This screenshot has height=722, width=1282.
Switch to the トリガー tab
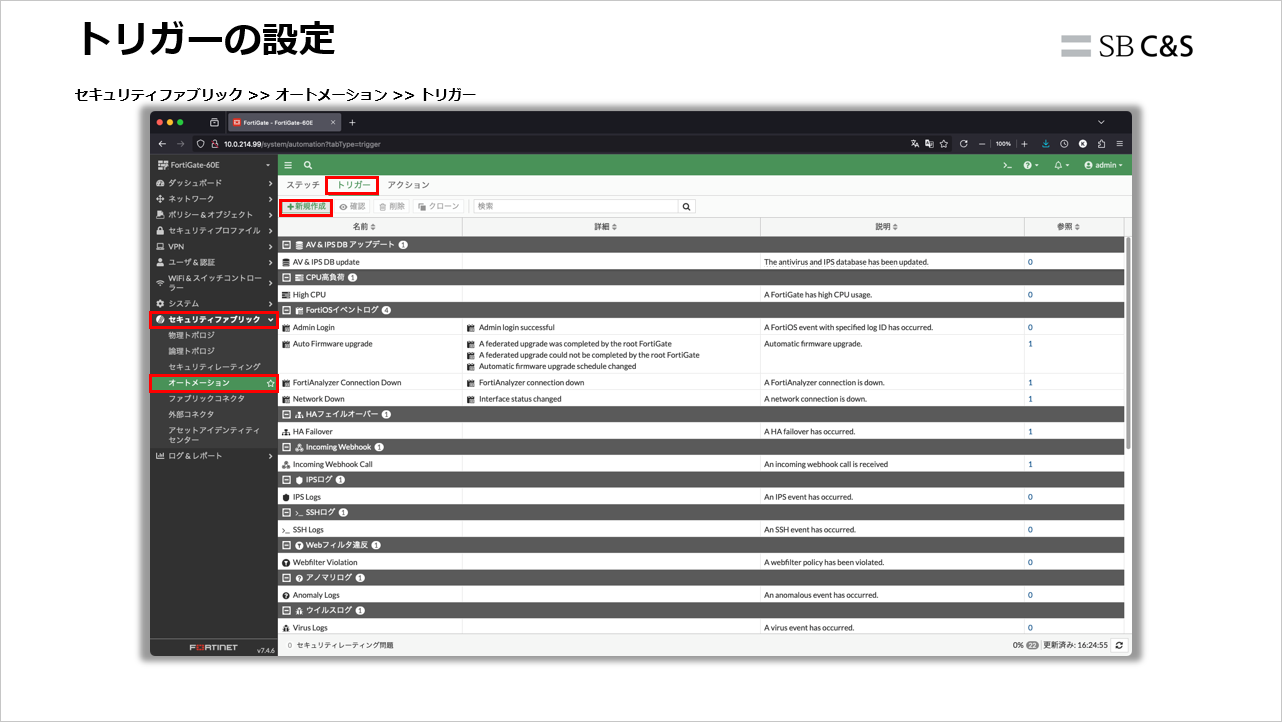click(x=353, y=185)
